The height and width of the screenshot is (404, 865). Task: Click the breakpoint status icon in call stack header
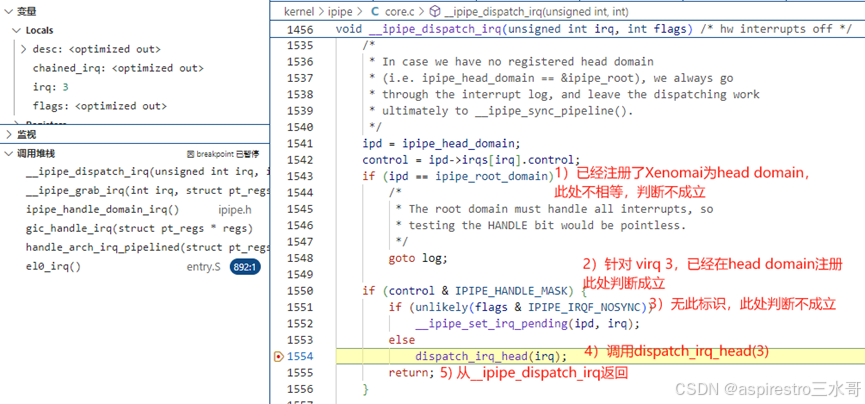(x=190, y=154)
